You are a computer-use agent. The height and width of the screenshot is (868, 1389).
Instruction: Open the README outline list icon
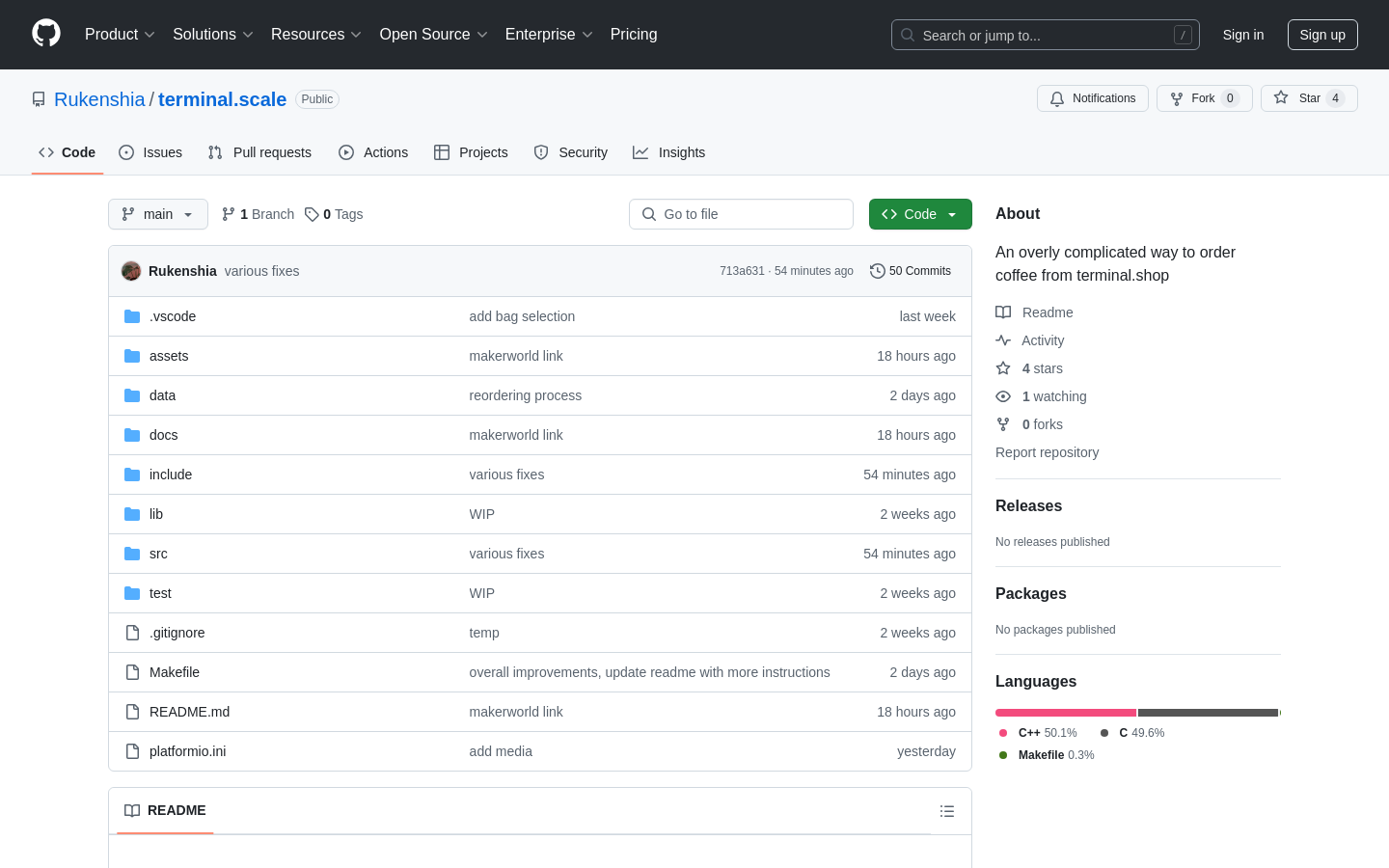(947, 811)
